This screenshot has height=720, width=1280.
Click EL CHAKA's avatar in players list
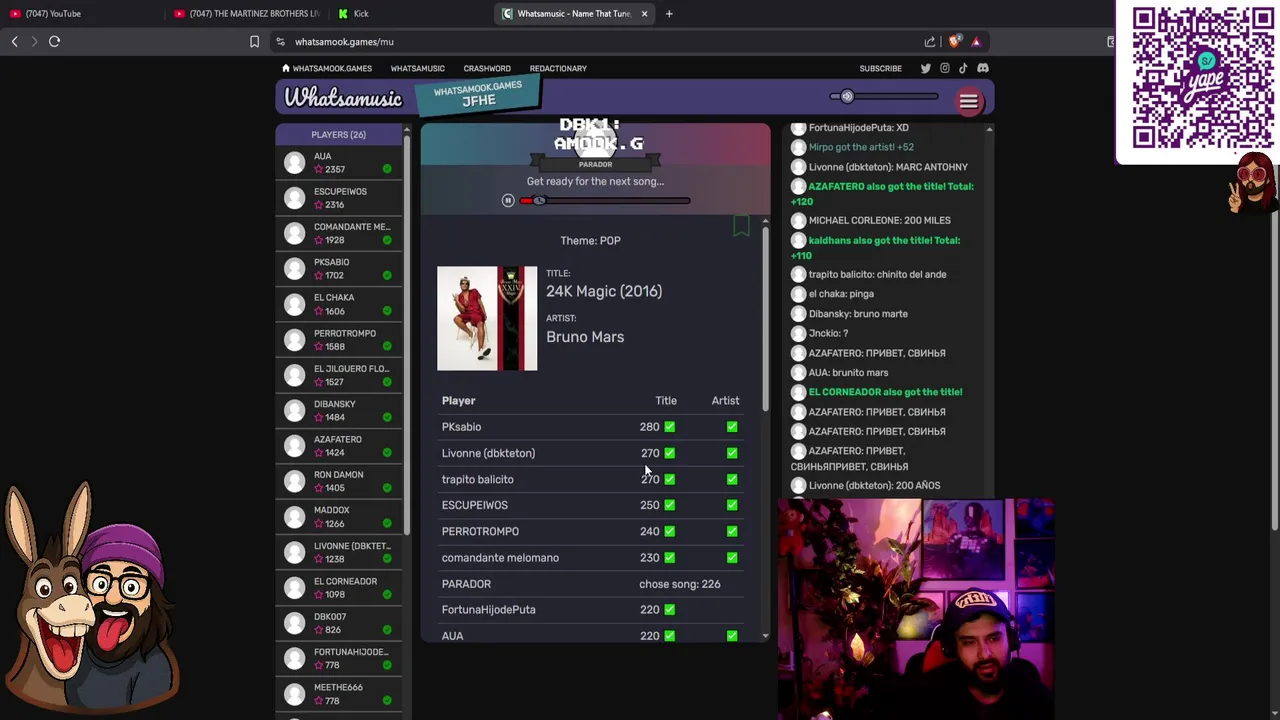(294, 304)
